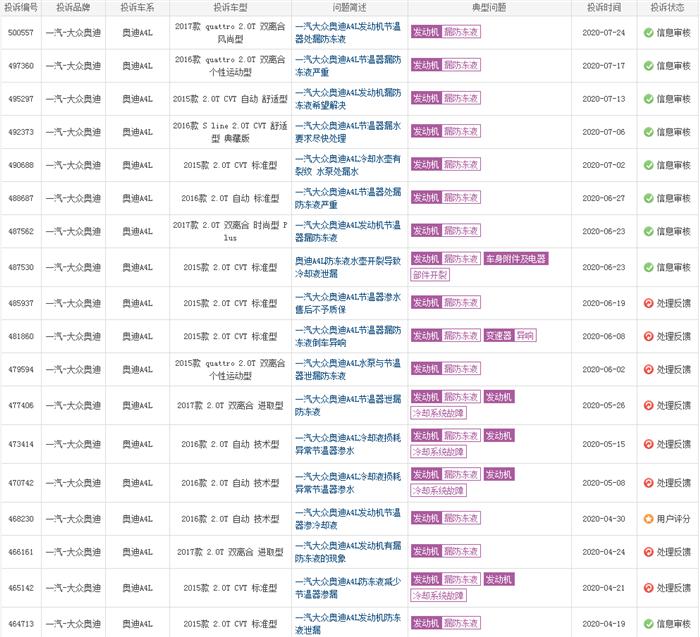700x637 pixels.
Task: Click 漏防冻液 tag in row 497360
Action: (x=461, y=65)
